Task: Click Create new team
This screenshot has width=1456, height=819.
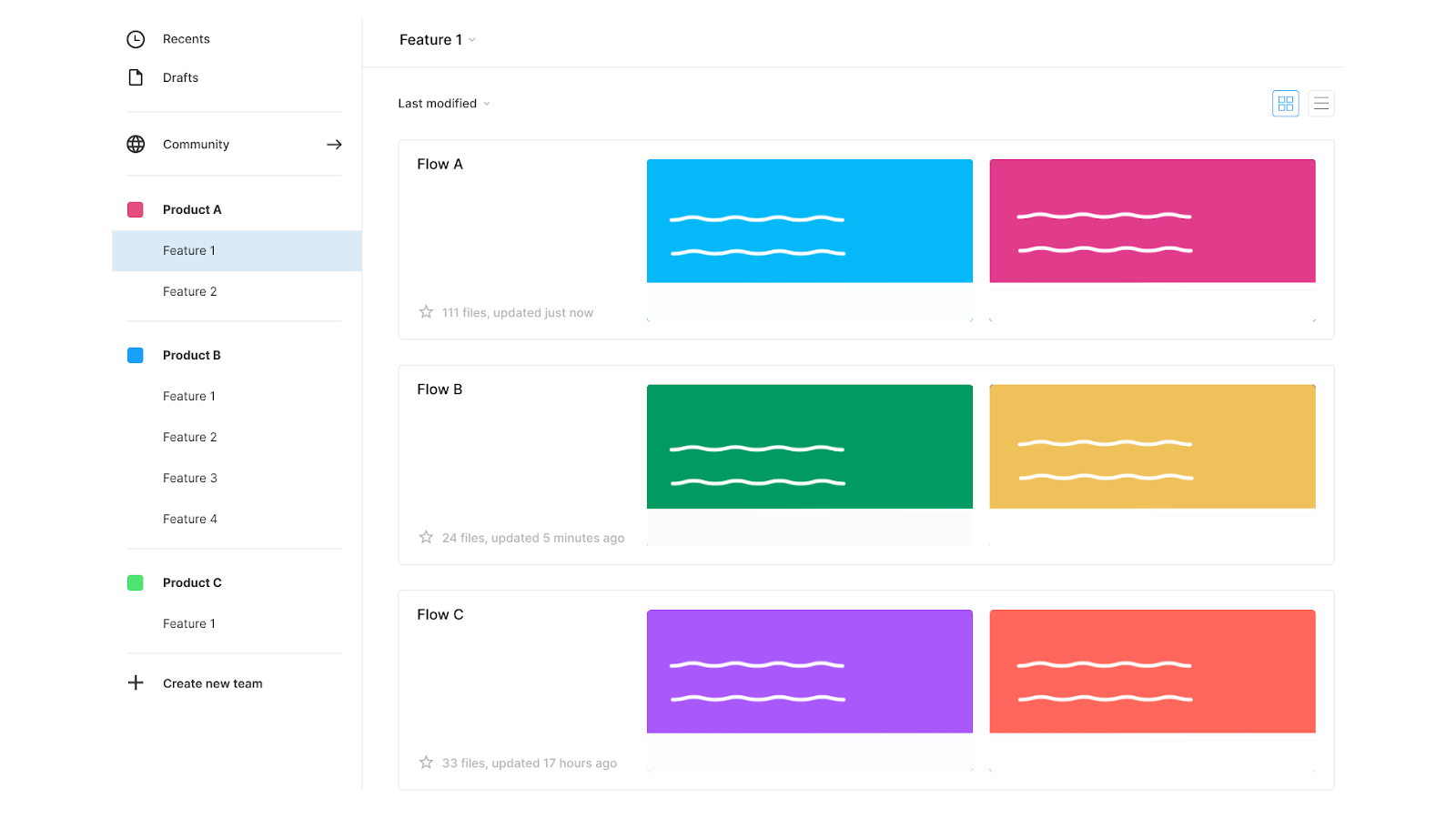Action: (213, 683)
